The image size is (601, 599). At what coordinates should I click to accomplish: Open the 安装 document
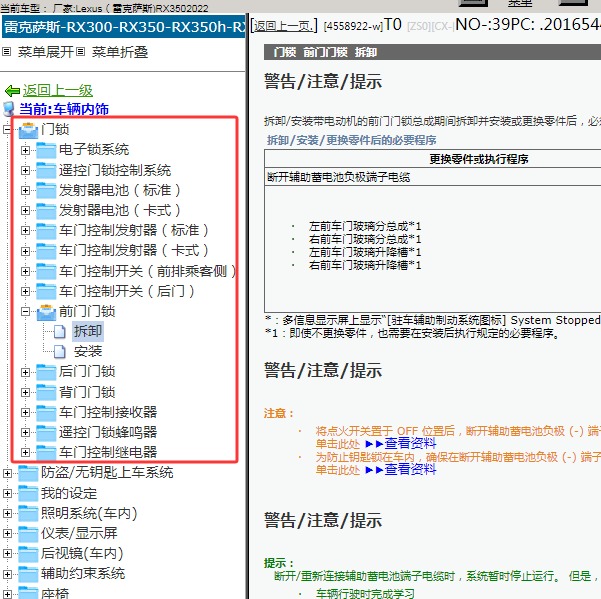(x=88, y=351)
